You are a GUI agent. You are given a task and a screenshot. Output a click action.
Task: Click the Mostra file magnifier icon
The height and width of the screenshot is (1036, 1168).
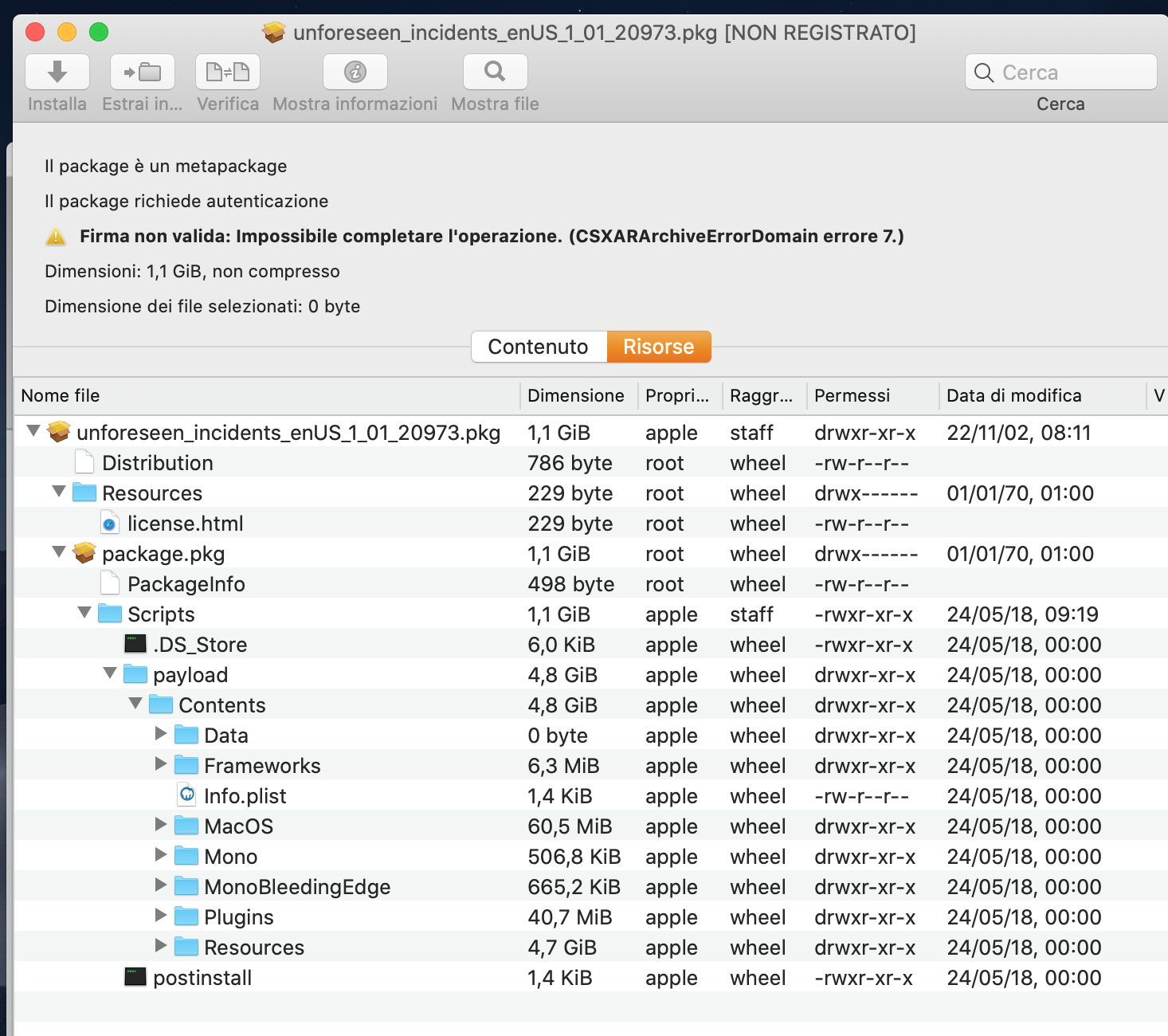coord(496,73)
